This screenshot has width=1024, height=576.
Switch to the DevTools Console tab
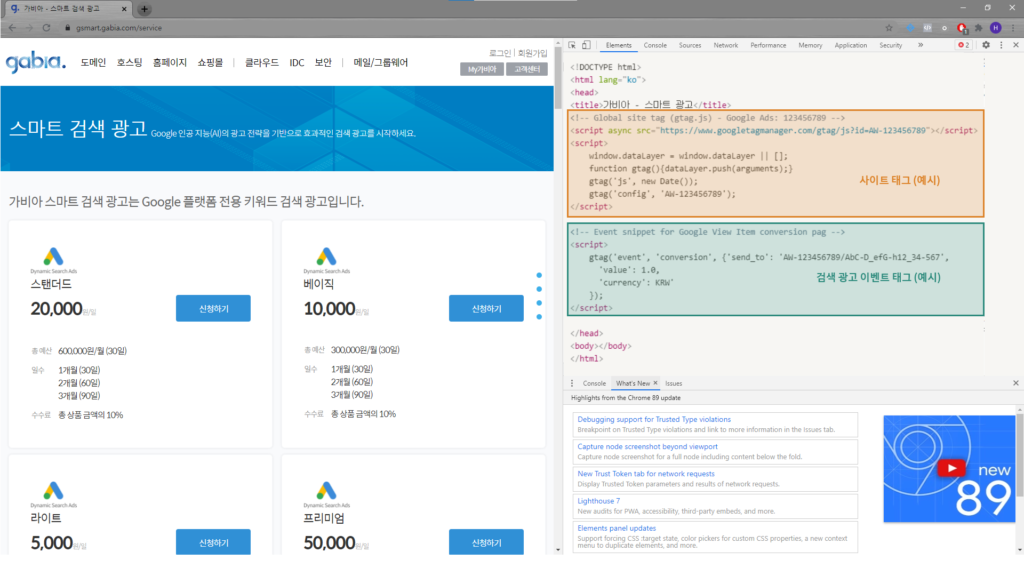(x=655, y=45)
